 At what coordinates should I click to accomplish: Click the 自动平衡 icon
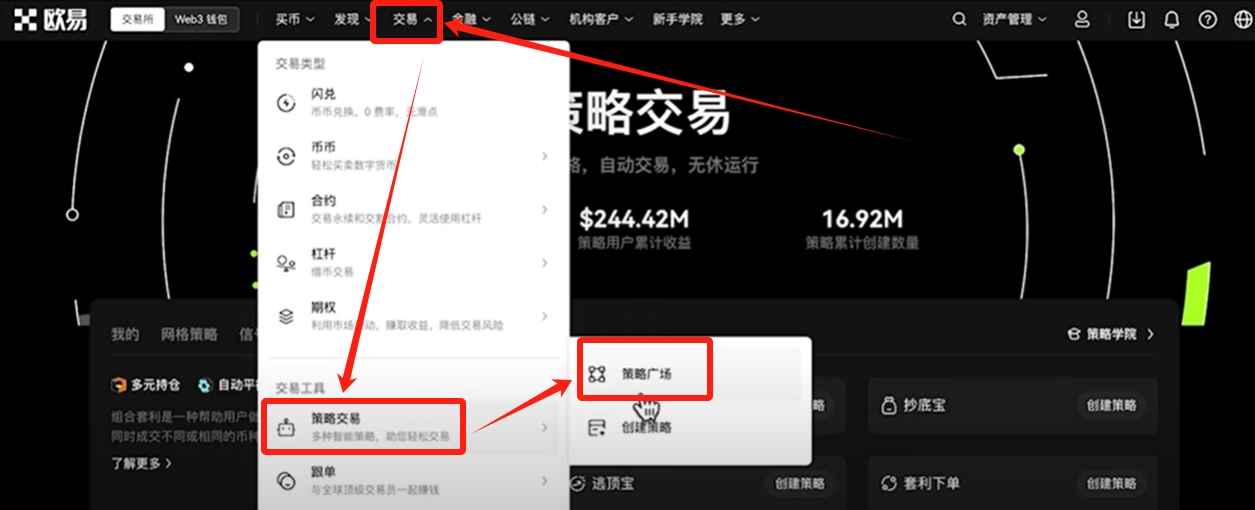pyautogui.click(x=205, y=384)
